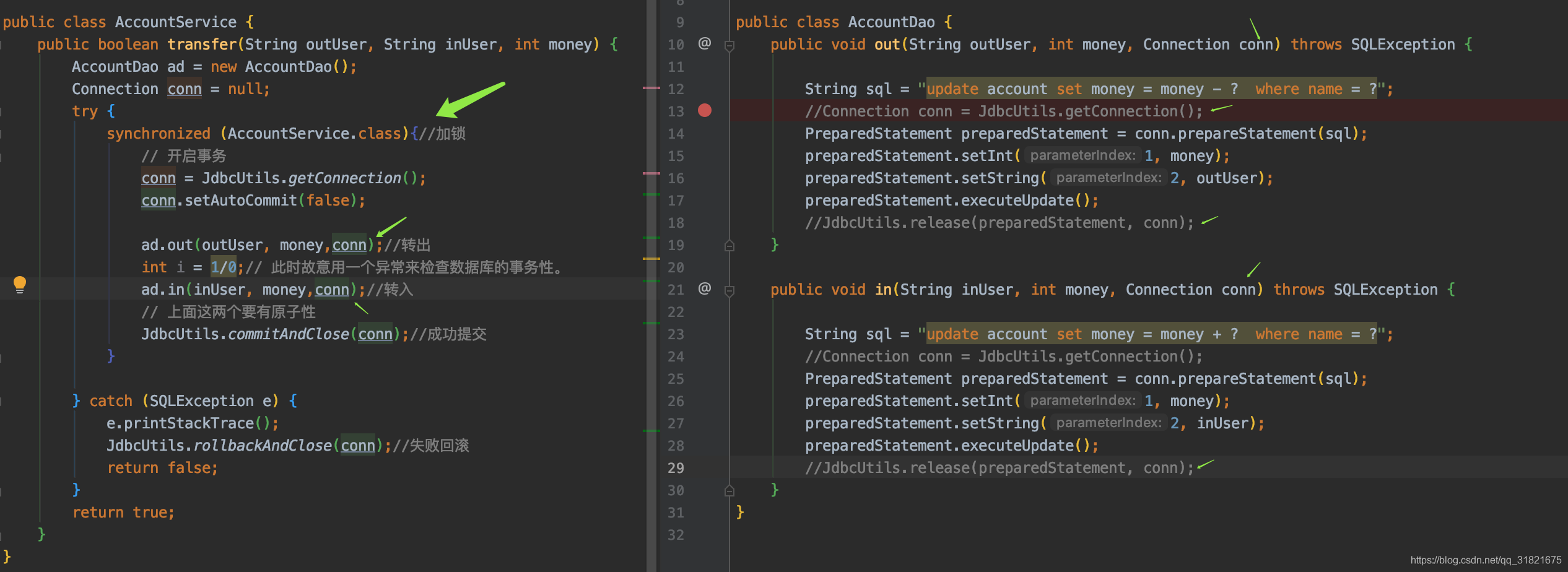The width and height of the screenshot is (1568, 572).
Task: Click the '开启事务' comment line
Action: (x=184, y=156)
